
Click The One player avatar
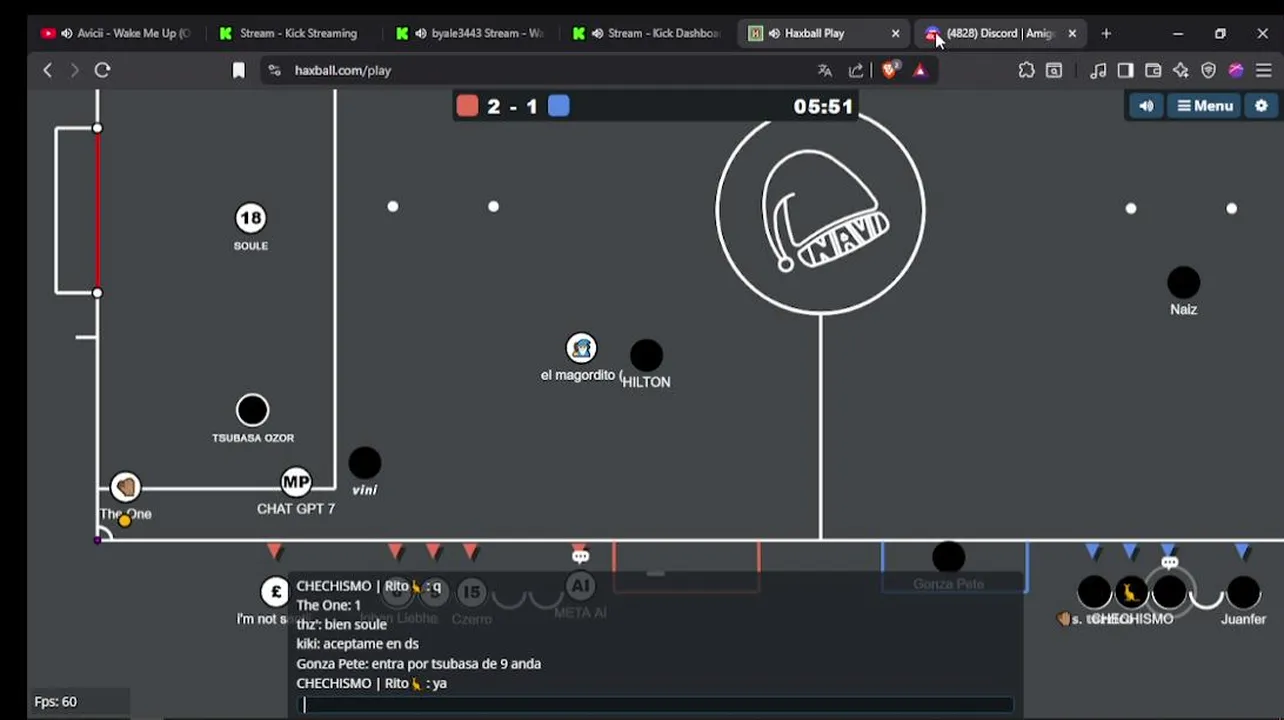click(x=125, y=487)
